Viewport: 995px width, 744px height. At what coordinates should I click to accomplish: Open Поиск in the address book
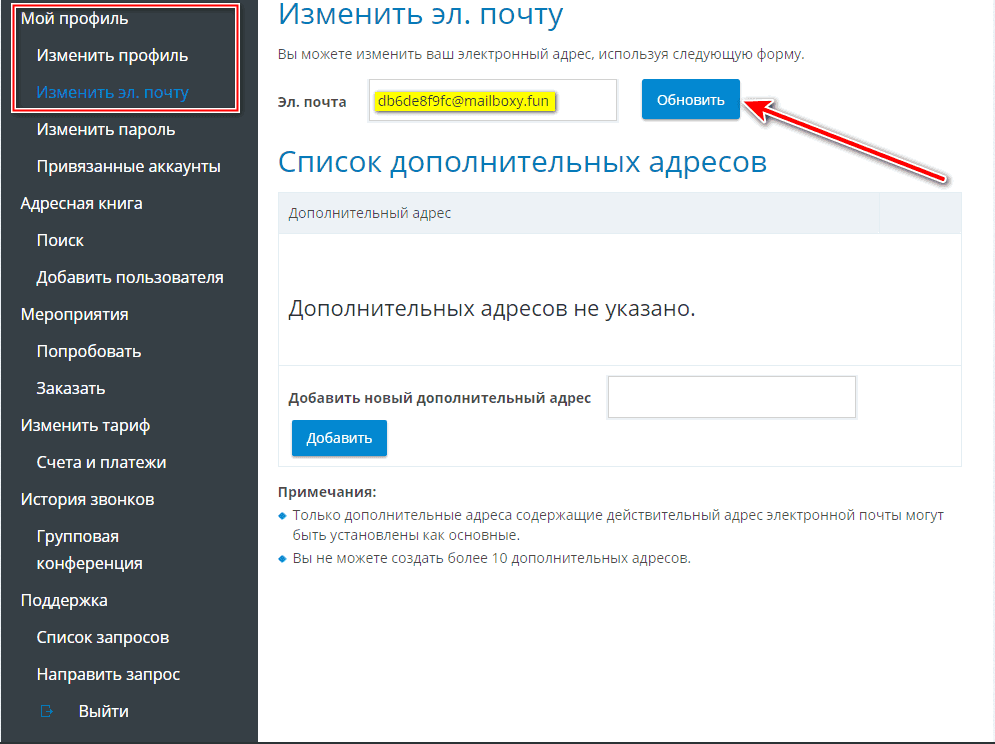pos(60,240)
